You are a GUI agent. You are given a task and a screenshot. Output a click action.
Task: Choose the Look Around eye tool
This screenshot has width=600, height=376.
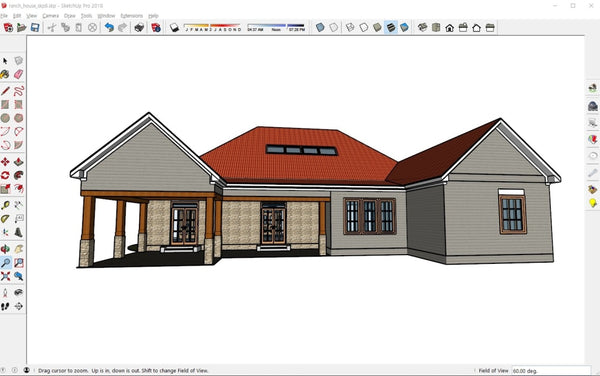pyautogui.click(x=18, y=293)
